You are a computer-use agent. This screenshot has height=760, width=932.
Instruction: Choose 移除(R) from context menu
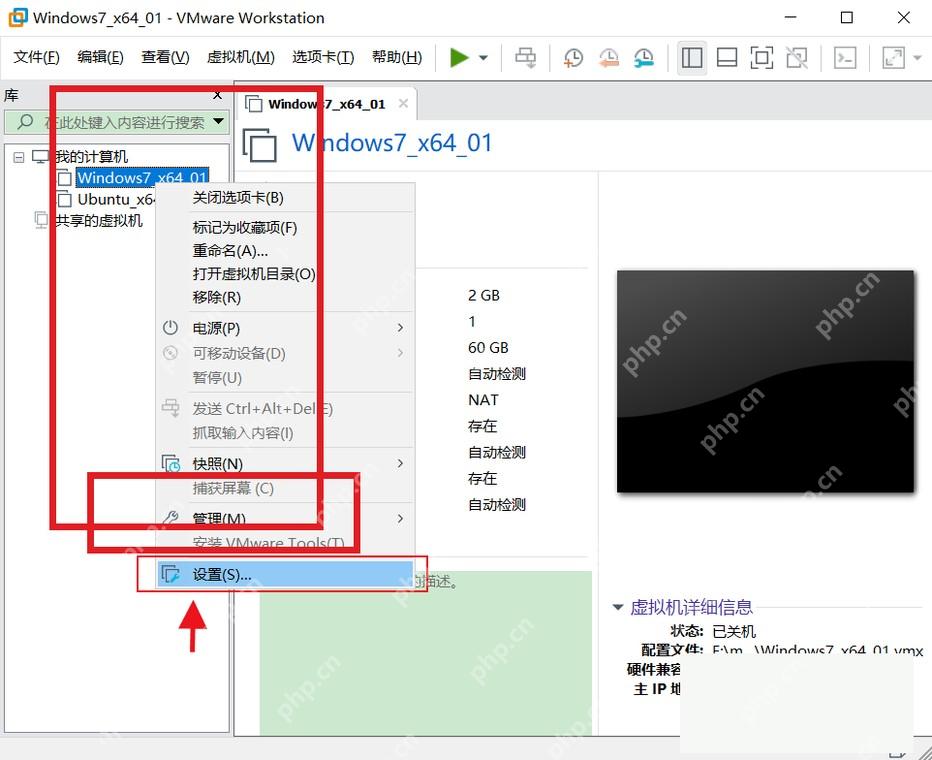point(285,297)
